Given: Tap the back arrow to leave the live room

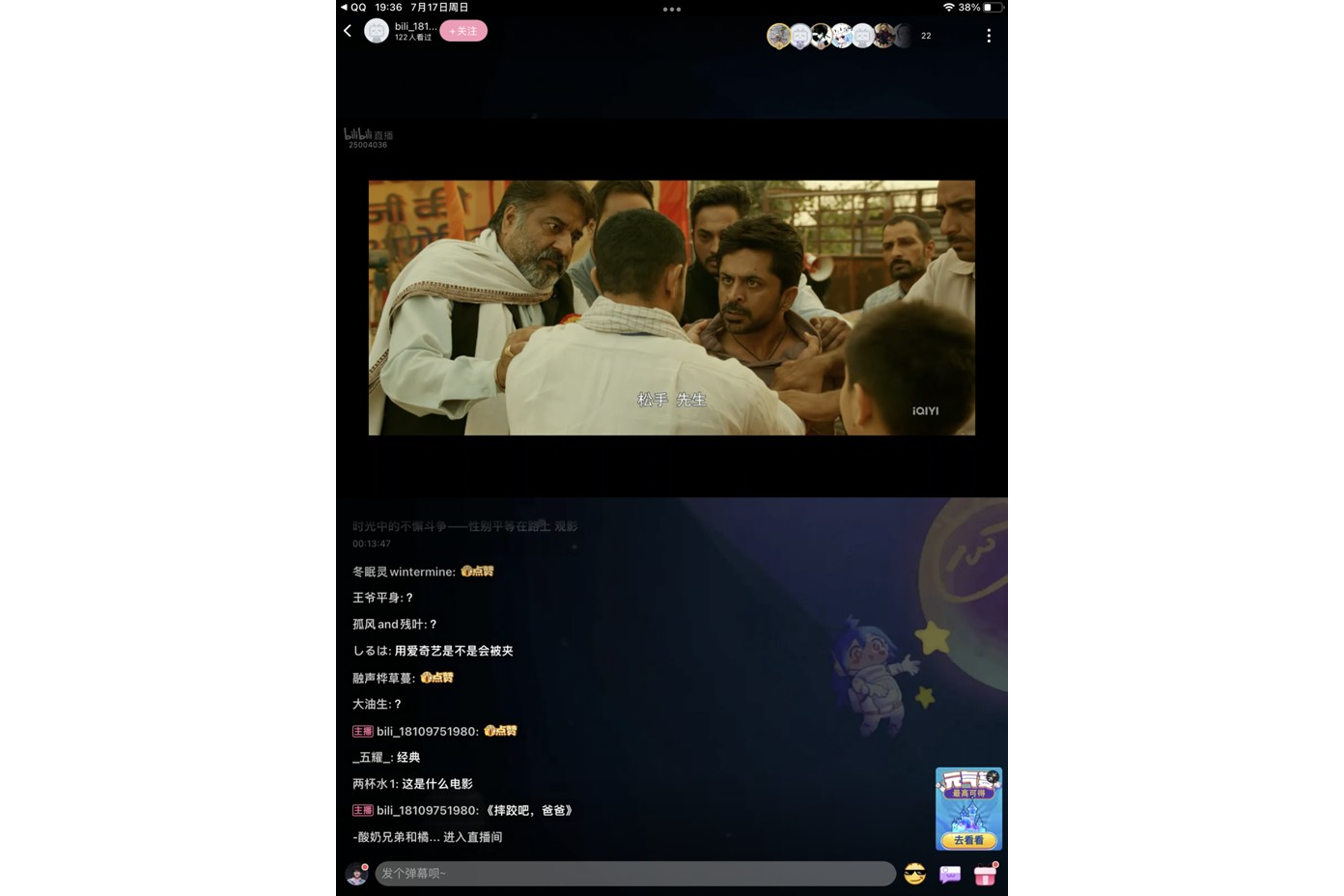Looking at the screenshot, I should 348,31.
